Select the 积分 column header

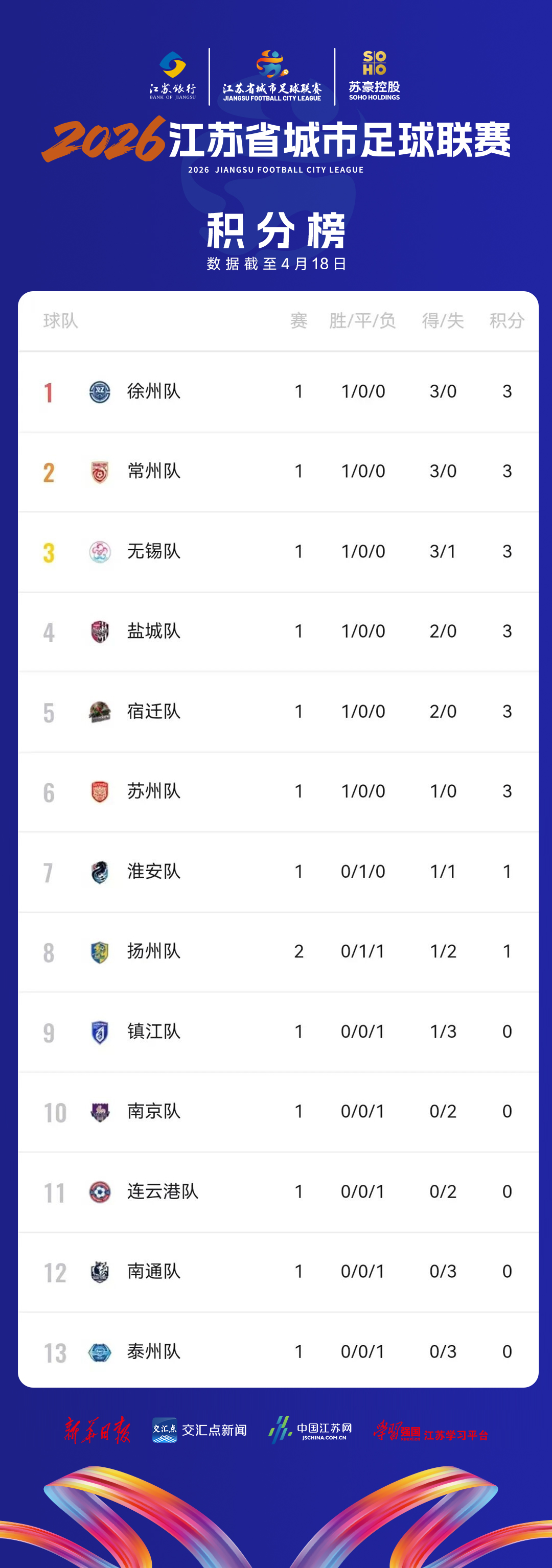pos(507,321)
